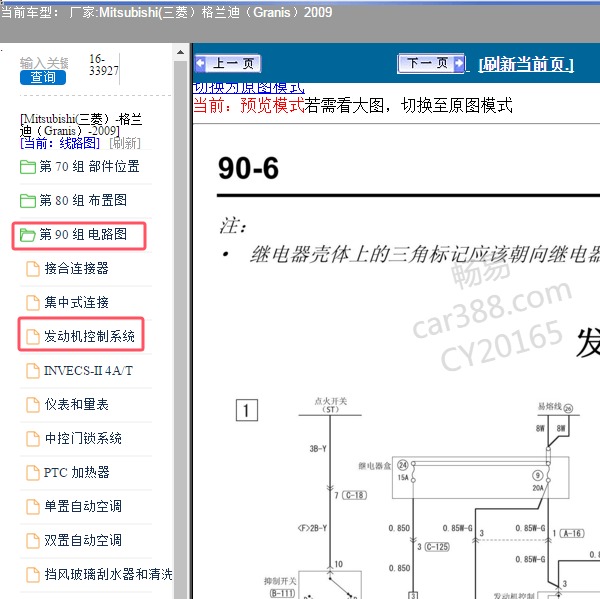Open 接合连接器 page
This screenshot has height=599, width=600.
click(76, 268)
